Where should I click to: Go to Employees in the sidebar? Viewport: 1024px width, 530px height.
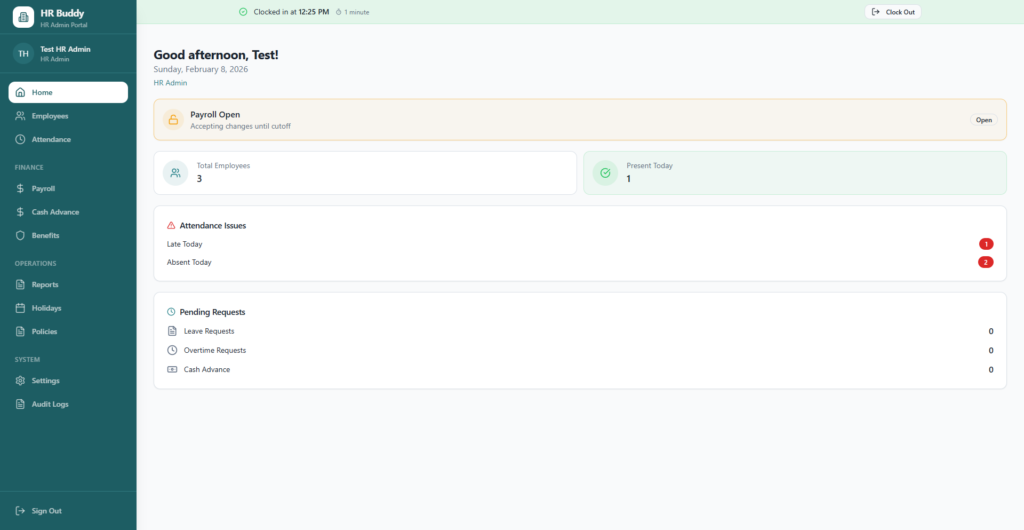[x=50, y=116]
